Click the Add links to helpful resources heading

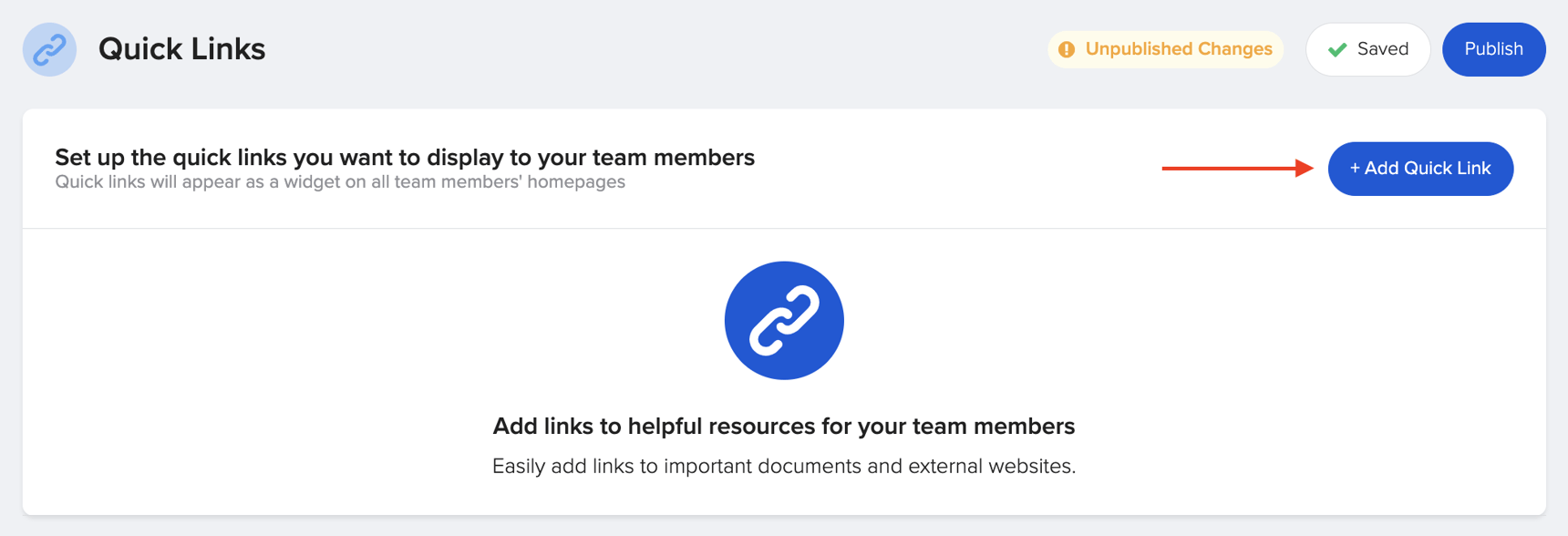pyautogui.click(x=783, y=426)
